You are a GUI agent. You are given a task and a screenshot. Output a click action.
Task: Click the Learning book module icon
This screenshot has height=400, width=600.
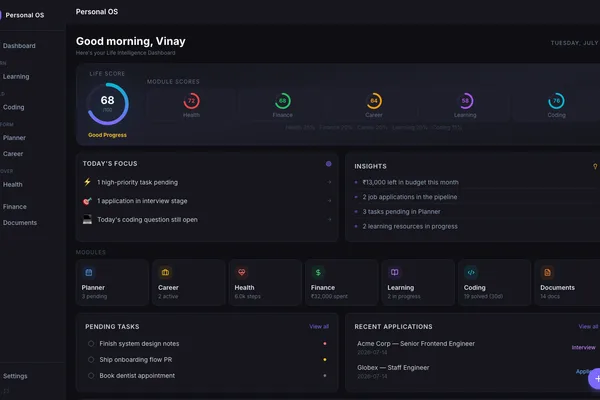395,273
